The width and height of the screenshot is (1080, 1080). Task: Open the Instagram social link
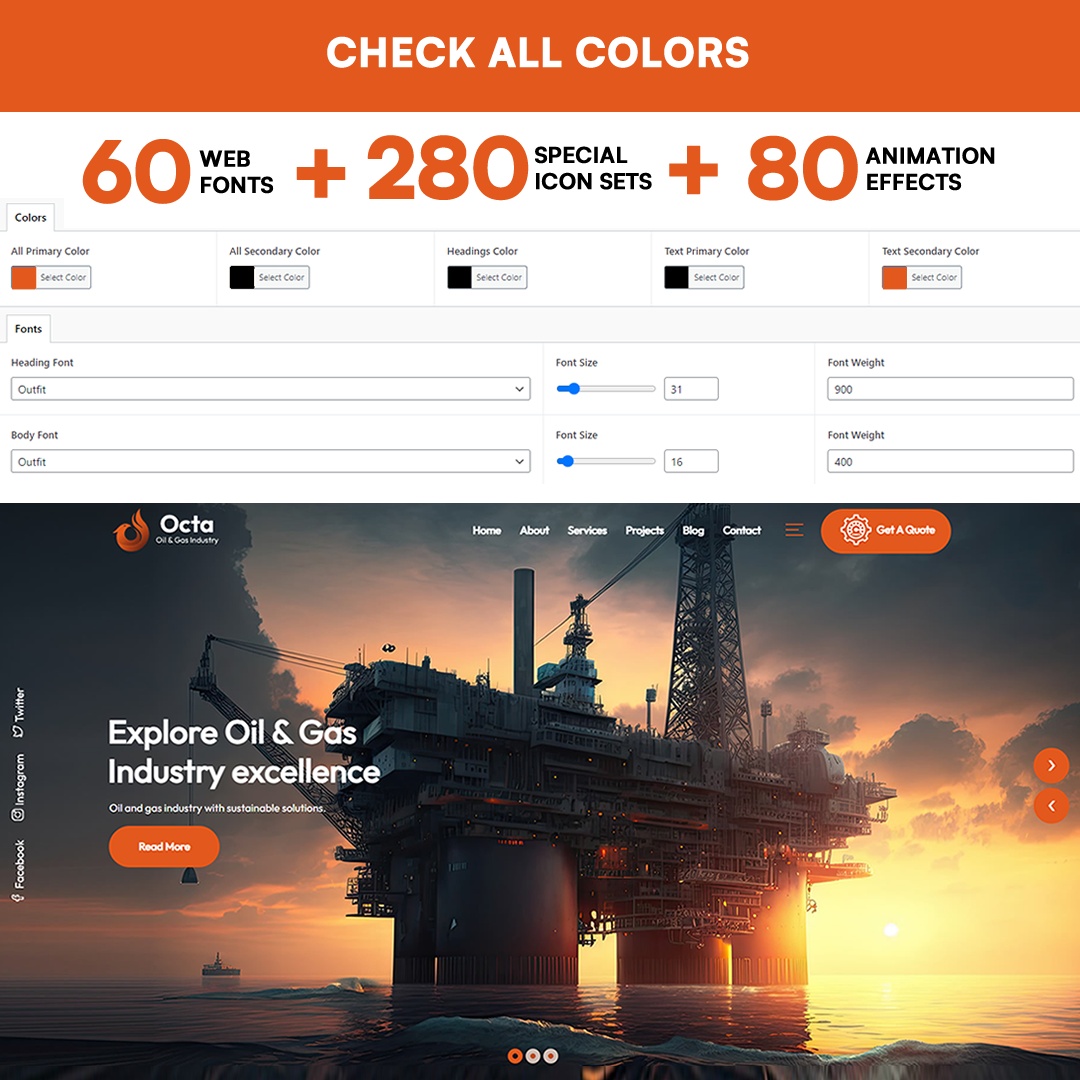point(18,787)
